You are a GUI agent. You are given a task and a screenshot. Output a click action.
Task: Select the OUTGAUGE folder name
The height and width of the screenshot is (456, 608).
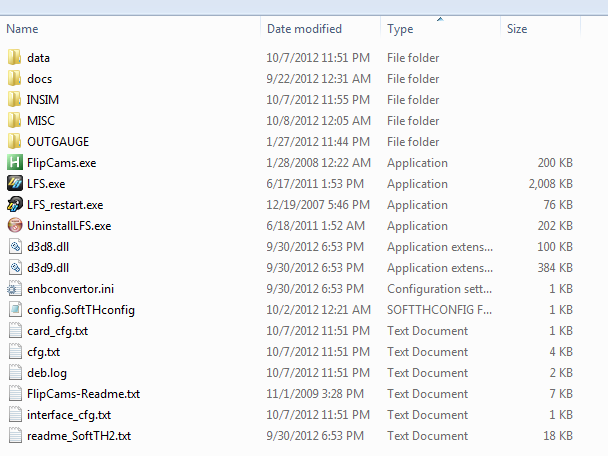point(58,142)
